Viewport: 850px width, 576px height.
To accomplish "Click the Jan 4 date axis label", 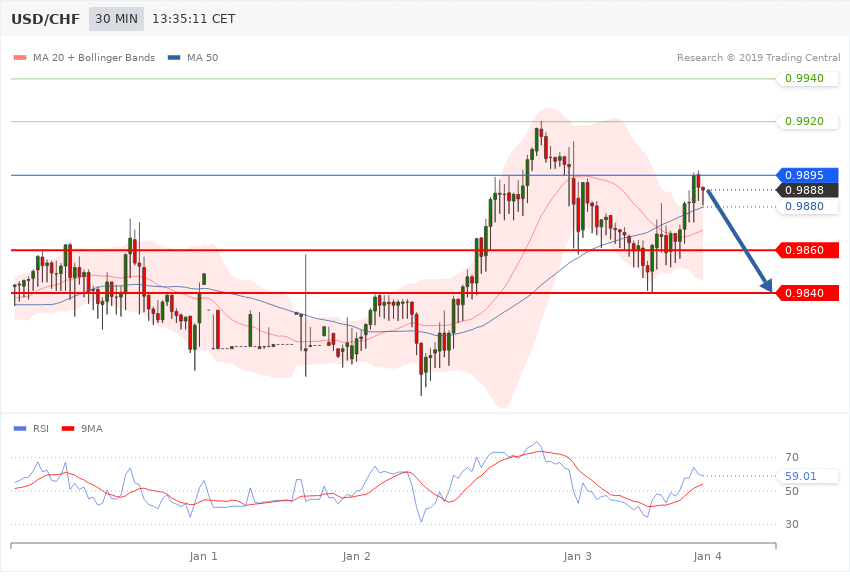I will pos(707,556).
